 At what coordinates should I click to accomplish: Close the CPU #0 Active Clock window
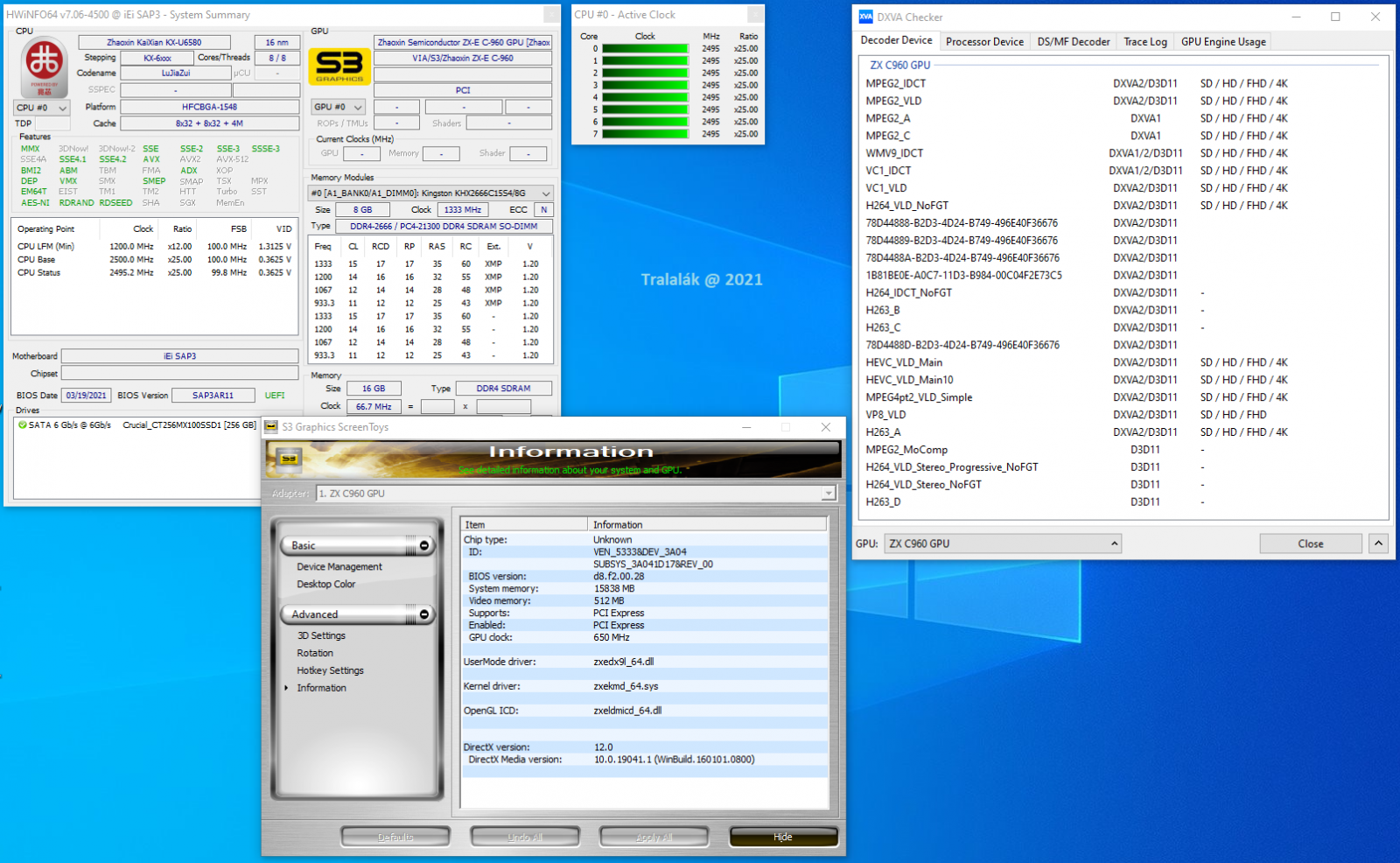tap(755, 15)
